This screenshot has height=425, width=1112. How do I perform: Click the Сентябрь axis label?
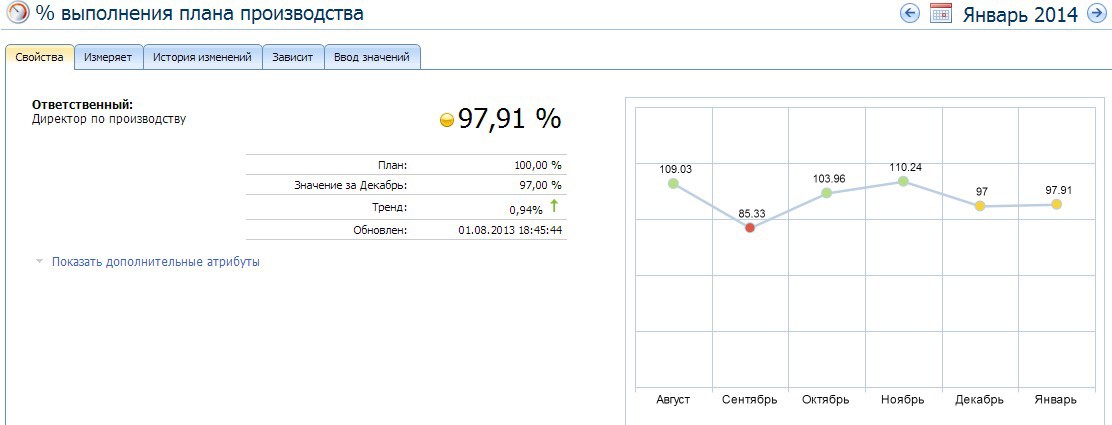[x=750, y=399]
